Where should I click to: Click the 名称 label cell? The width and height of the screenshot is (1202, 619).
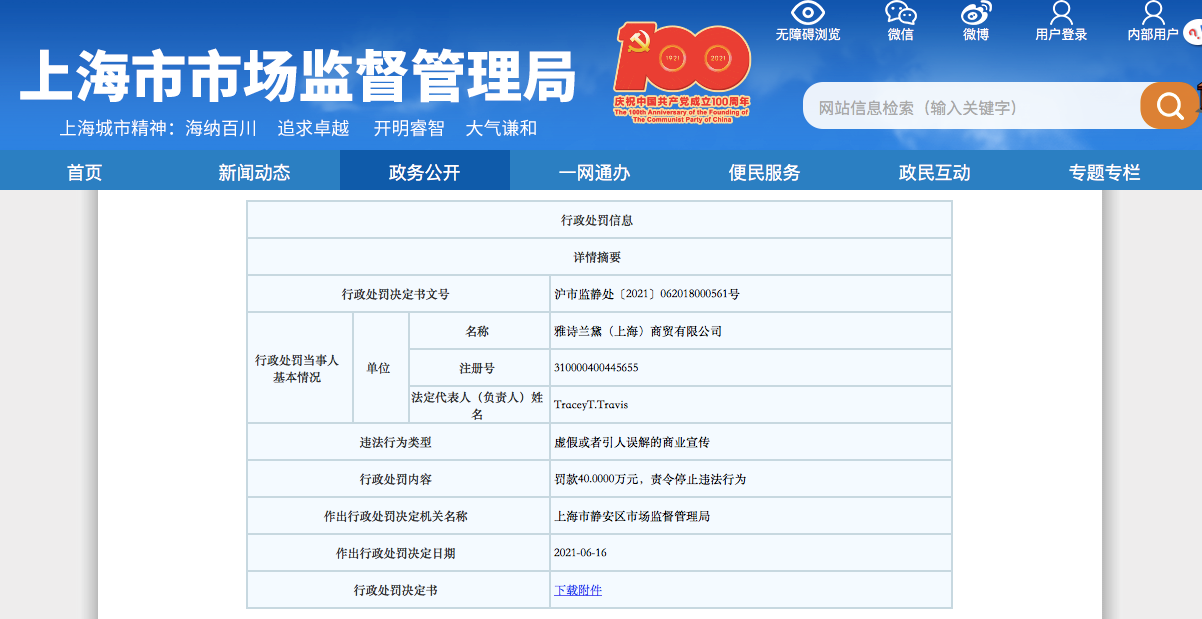point(478,331)
